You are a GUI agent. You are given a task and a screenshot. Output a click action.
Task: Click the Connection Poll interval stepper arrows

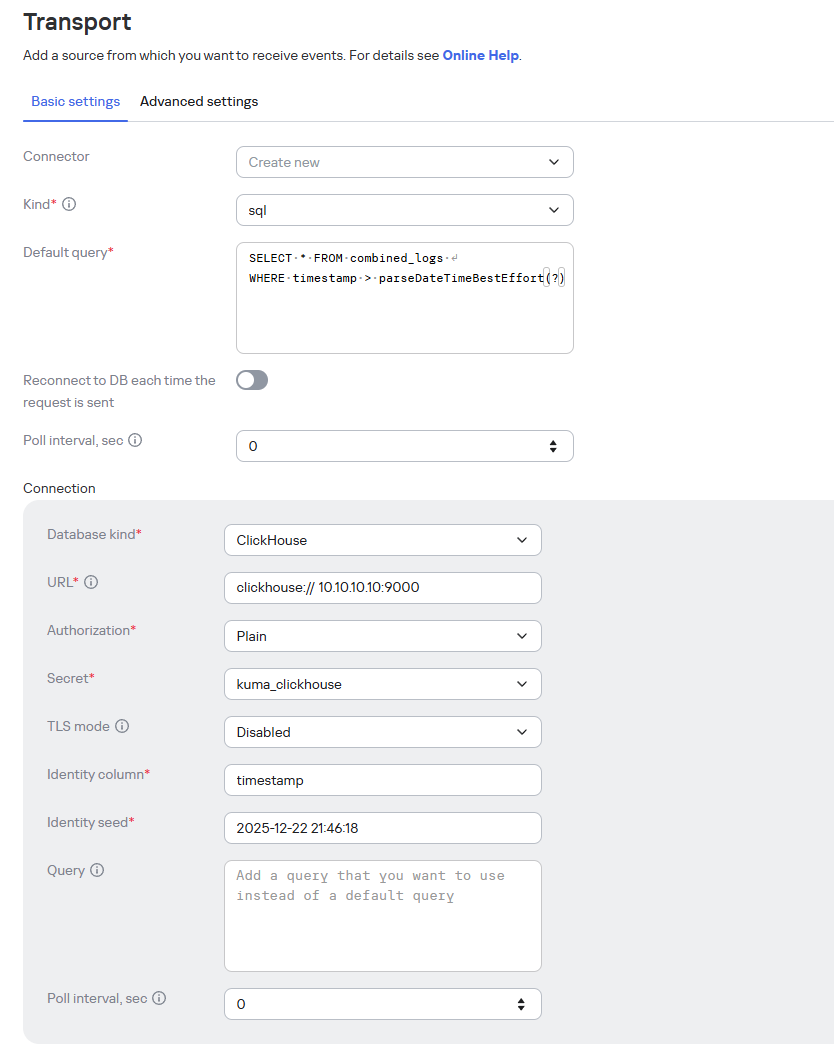pos(521,1004)
